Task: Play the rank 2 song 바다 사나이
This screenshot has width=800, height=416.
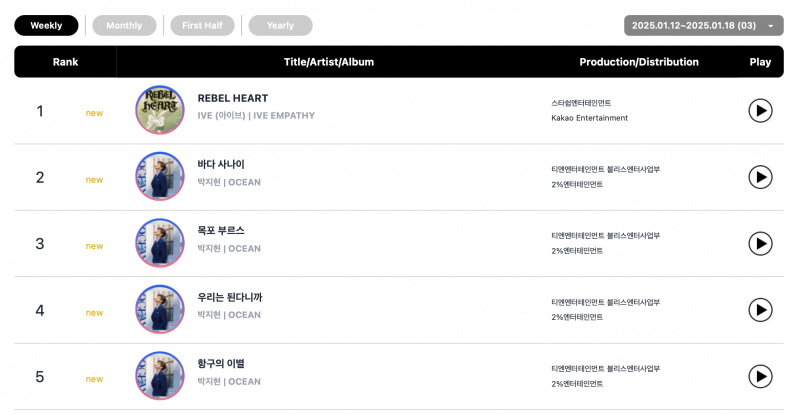Action: pos(760,177)
